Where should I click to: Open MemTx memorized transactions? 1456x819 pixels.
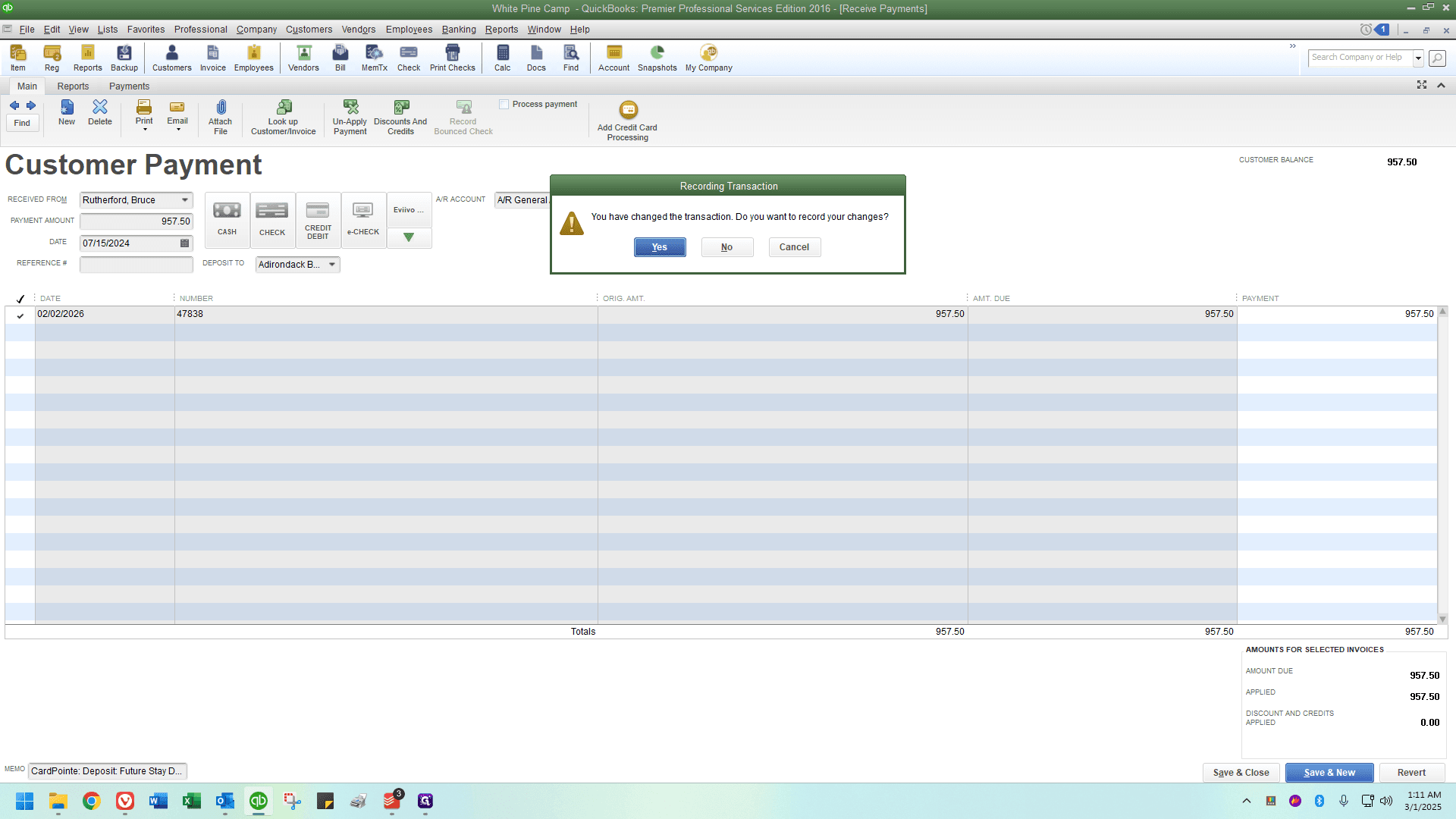[375, 58]
